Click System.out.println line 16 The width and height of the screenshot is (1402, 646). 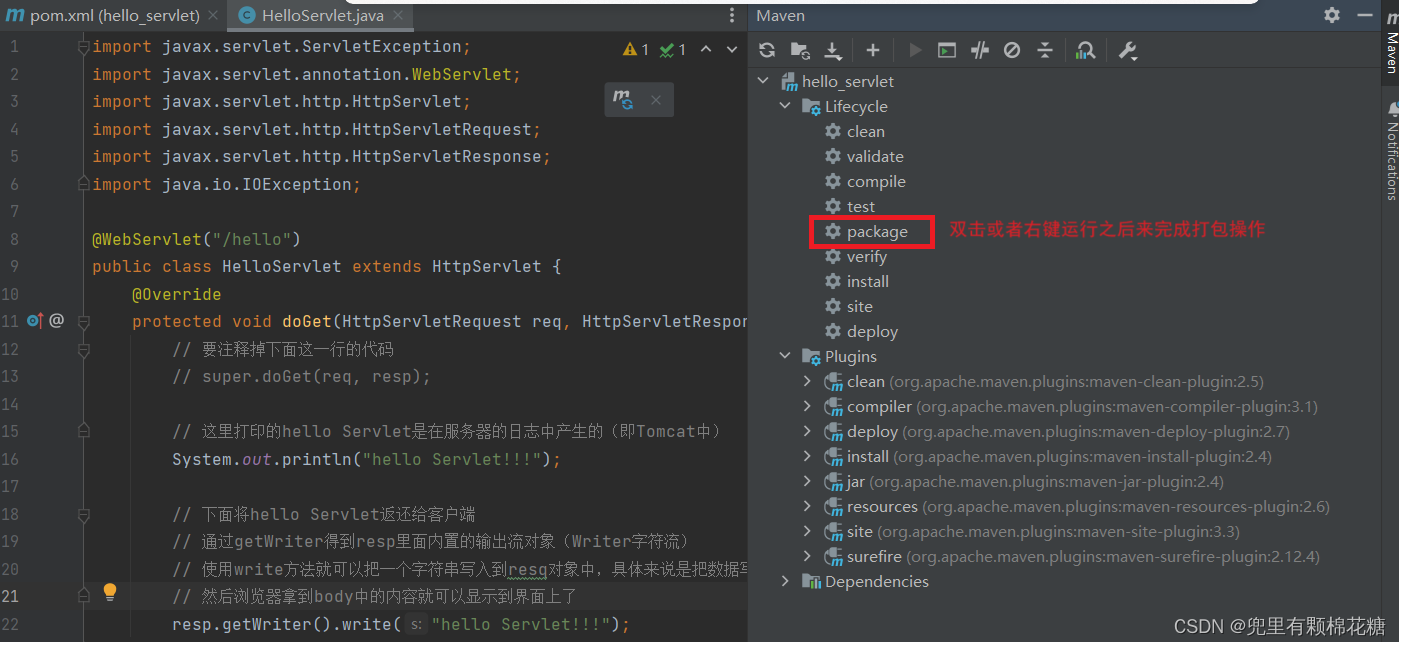coord(366,459)
